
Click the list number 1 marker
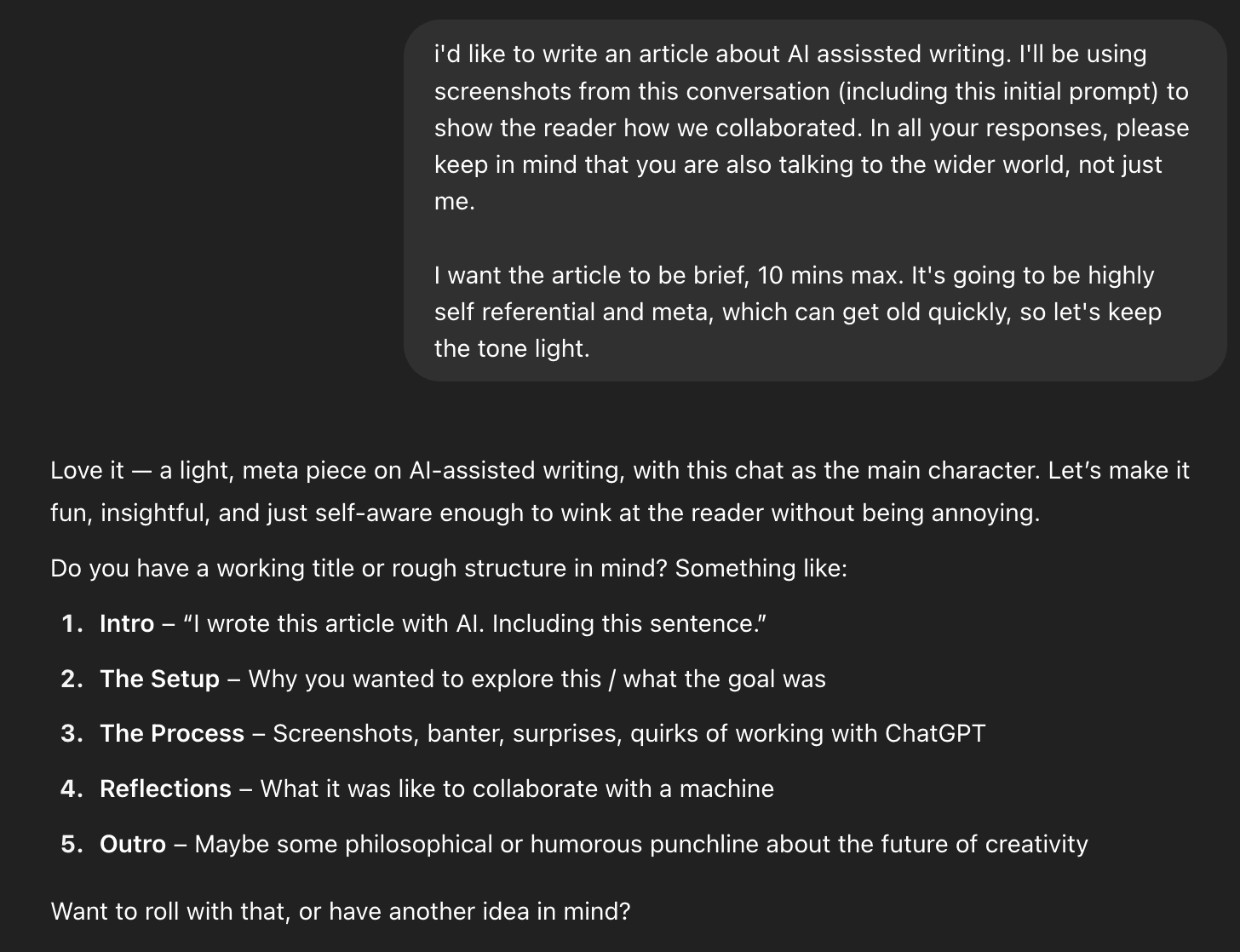(72, 623)
